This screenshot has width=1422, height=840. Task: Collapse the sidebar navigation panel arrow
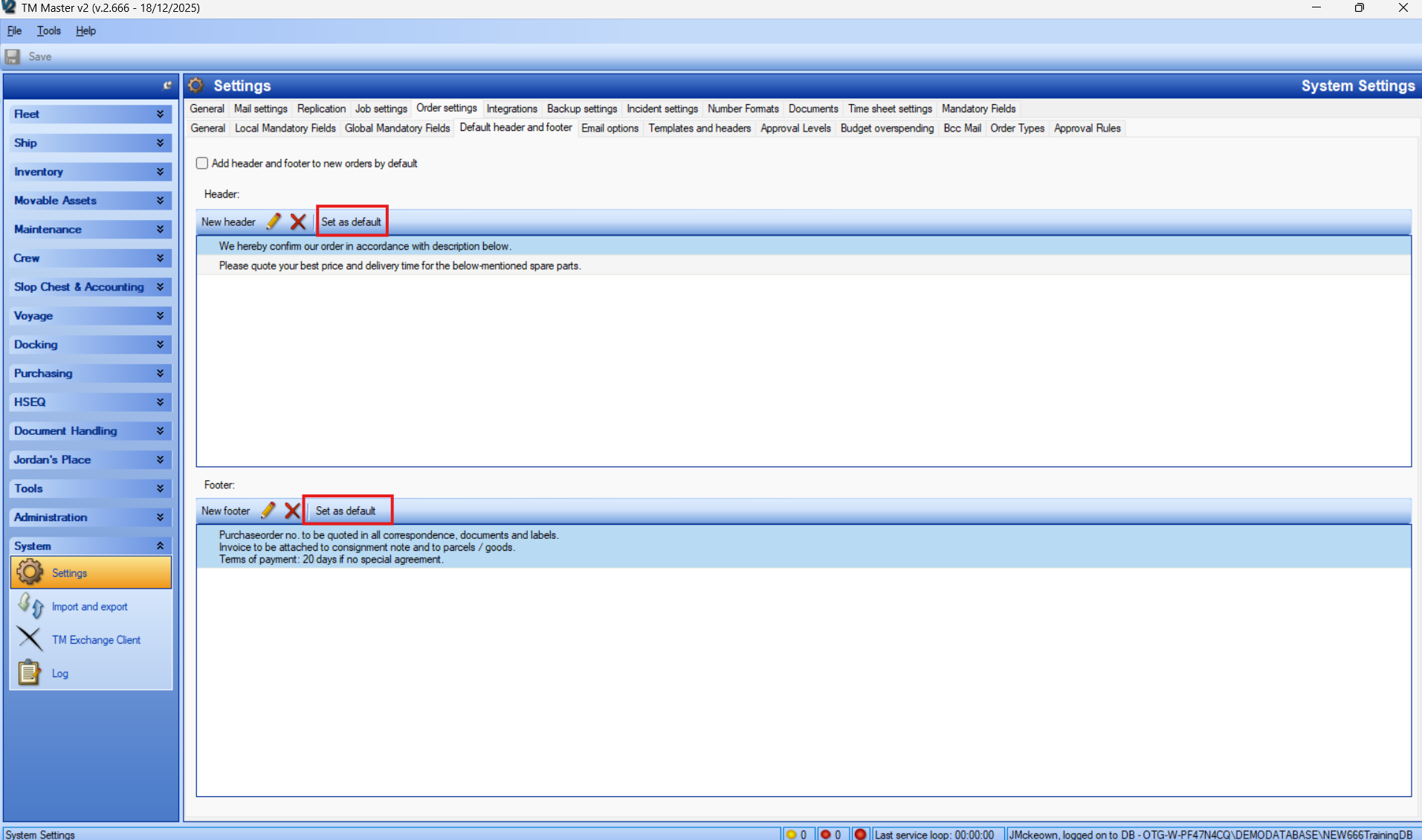tap(167, 85)
